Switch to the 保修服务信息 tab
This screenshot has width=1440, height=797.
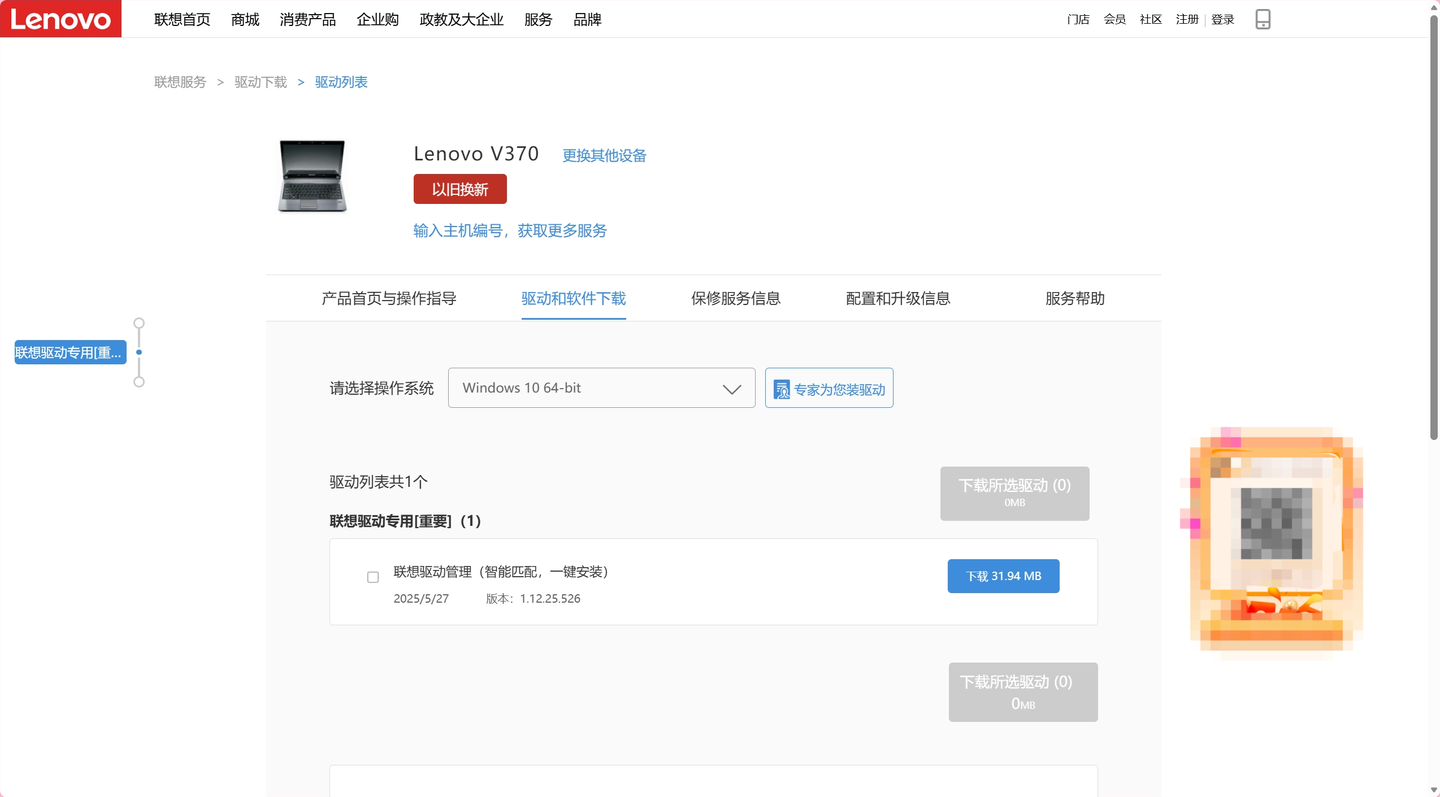(x=735, y=298)
